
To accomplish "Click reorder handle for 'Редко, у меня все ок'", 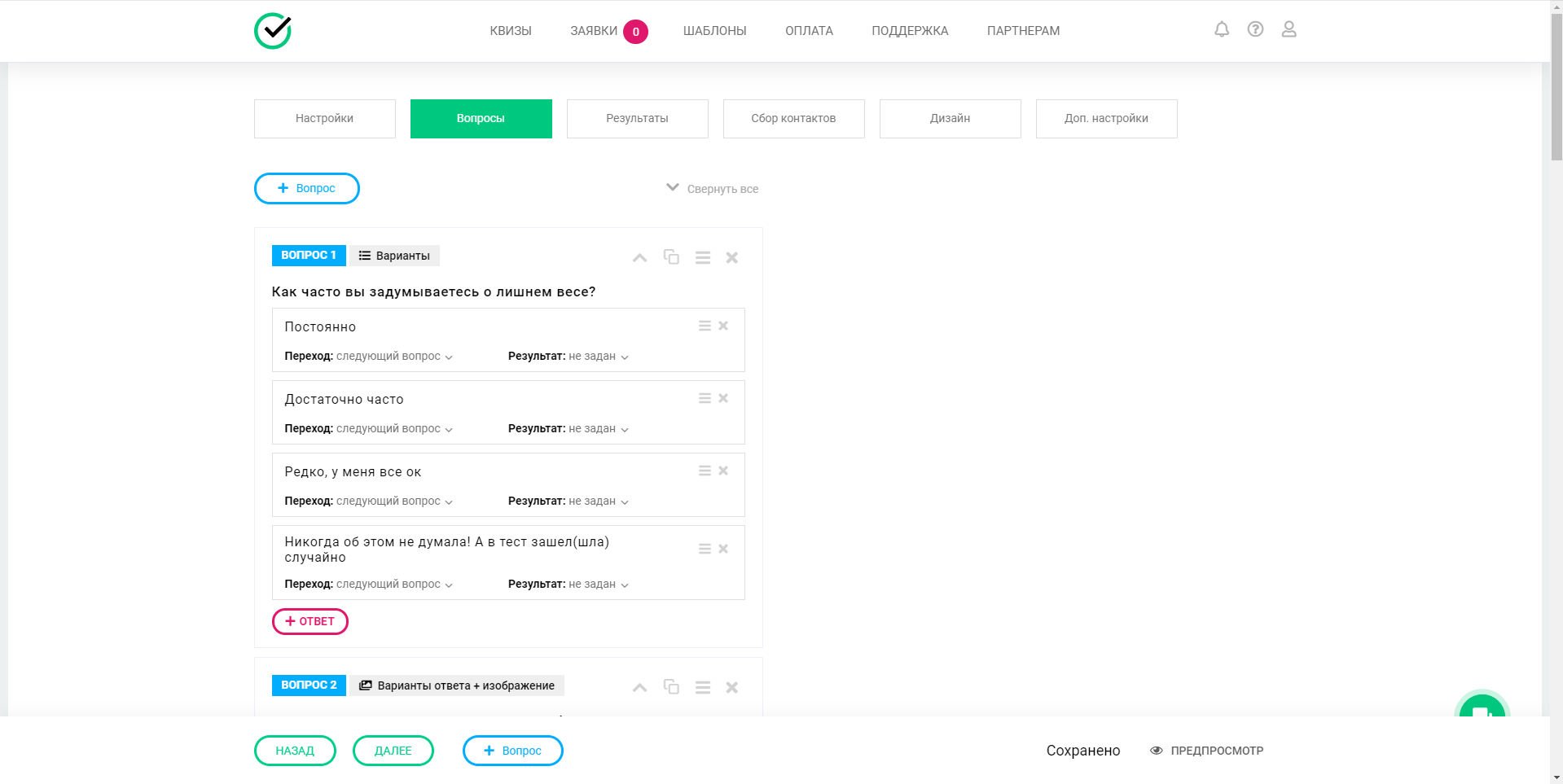I will [705, 471].
